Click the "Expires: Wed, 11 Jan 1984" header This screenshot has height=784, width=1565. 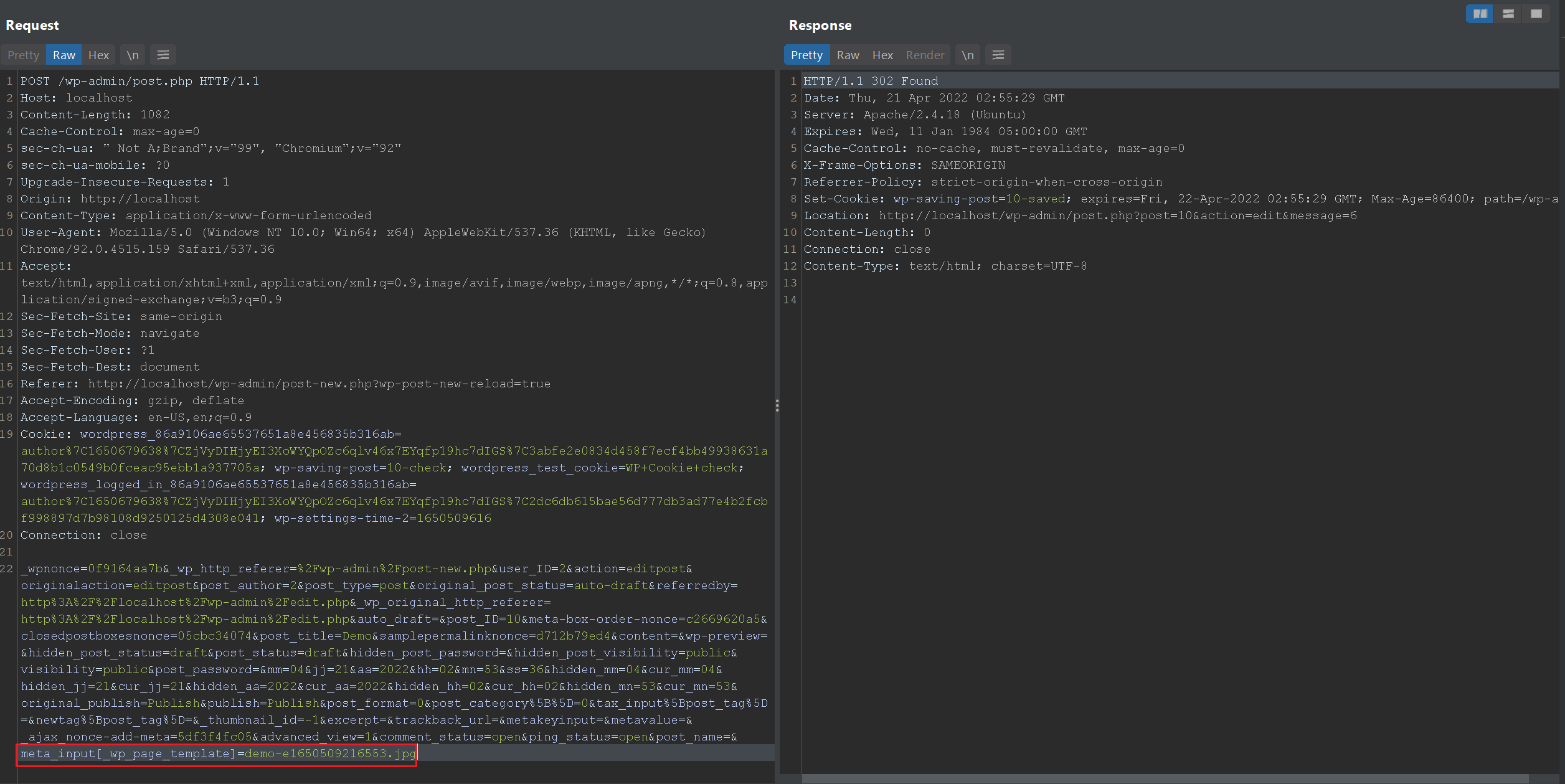tap(945, 131)
